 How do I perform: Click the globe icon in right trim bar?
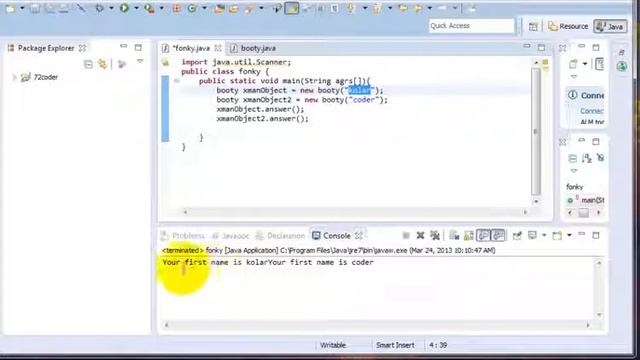pos(621,67)
